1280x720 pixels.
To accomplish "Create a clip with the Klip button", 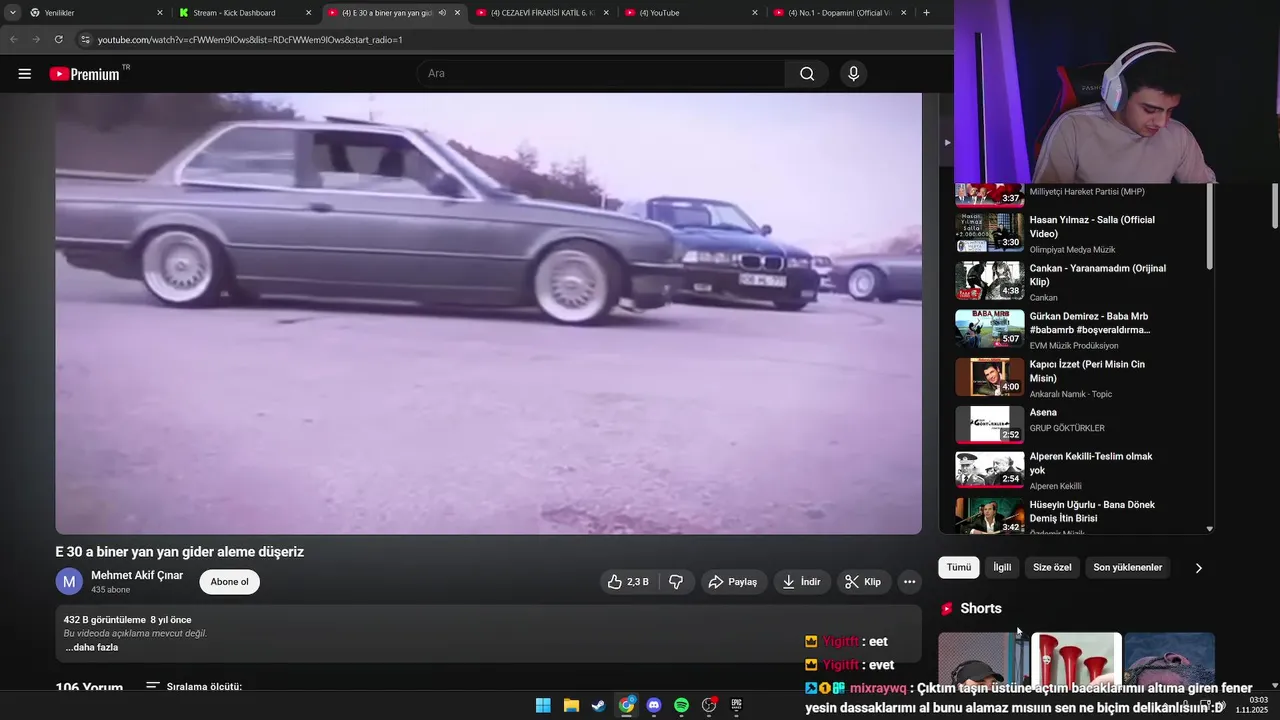I will point(863,582).
